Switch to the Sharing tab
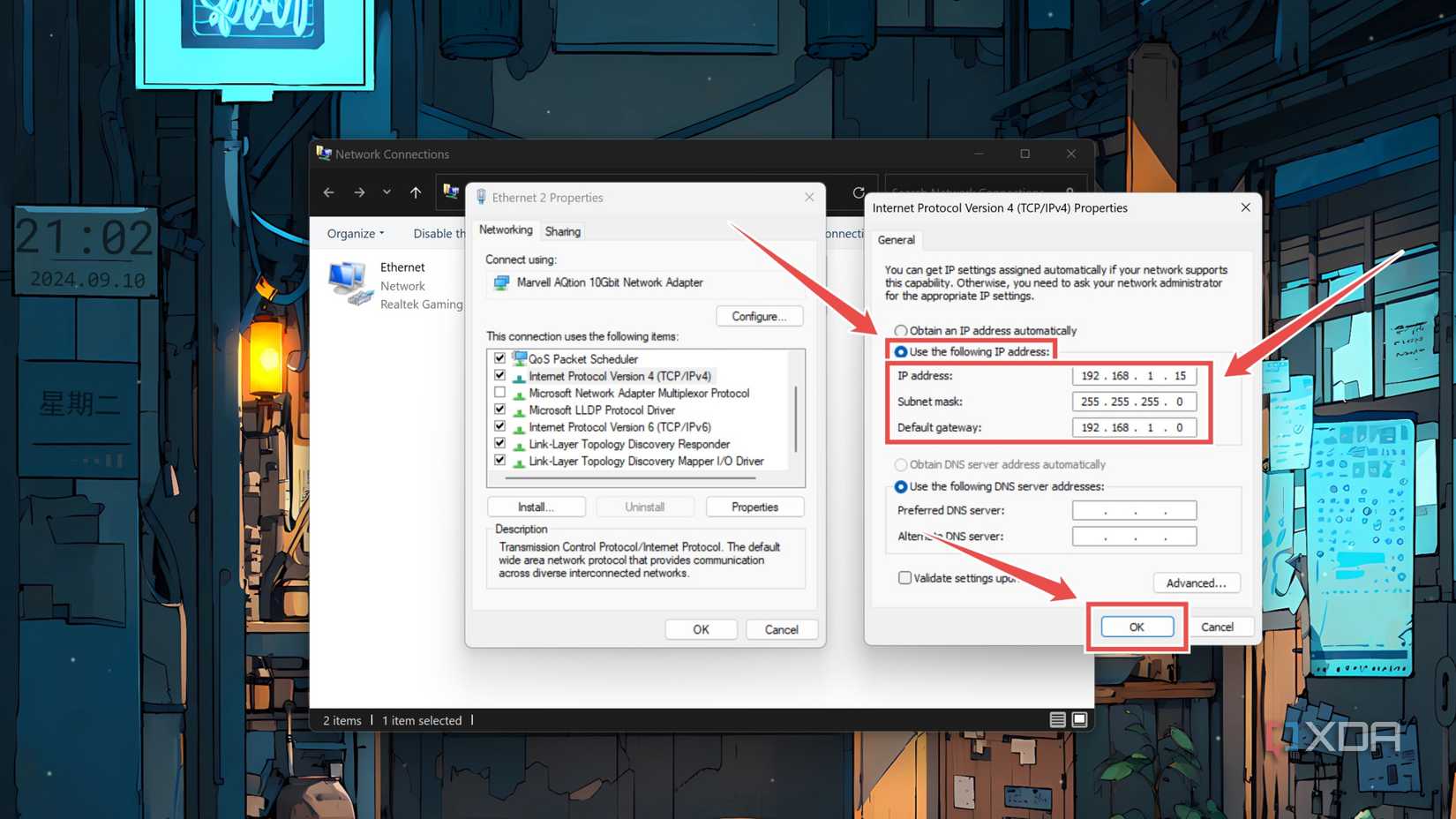 click(563, 231)
